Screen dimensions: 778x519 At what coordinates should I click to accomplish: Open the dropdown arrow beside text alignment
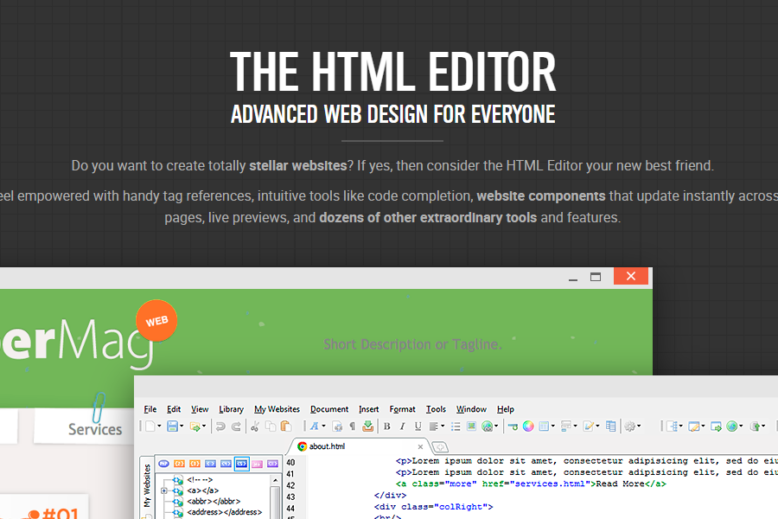(442, 426)
